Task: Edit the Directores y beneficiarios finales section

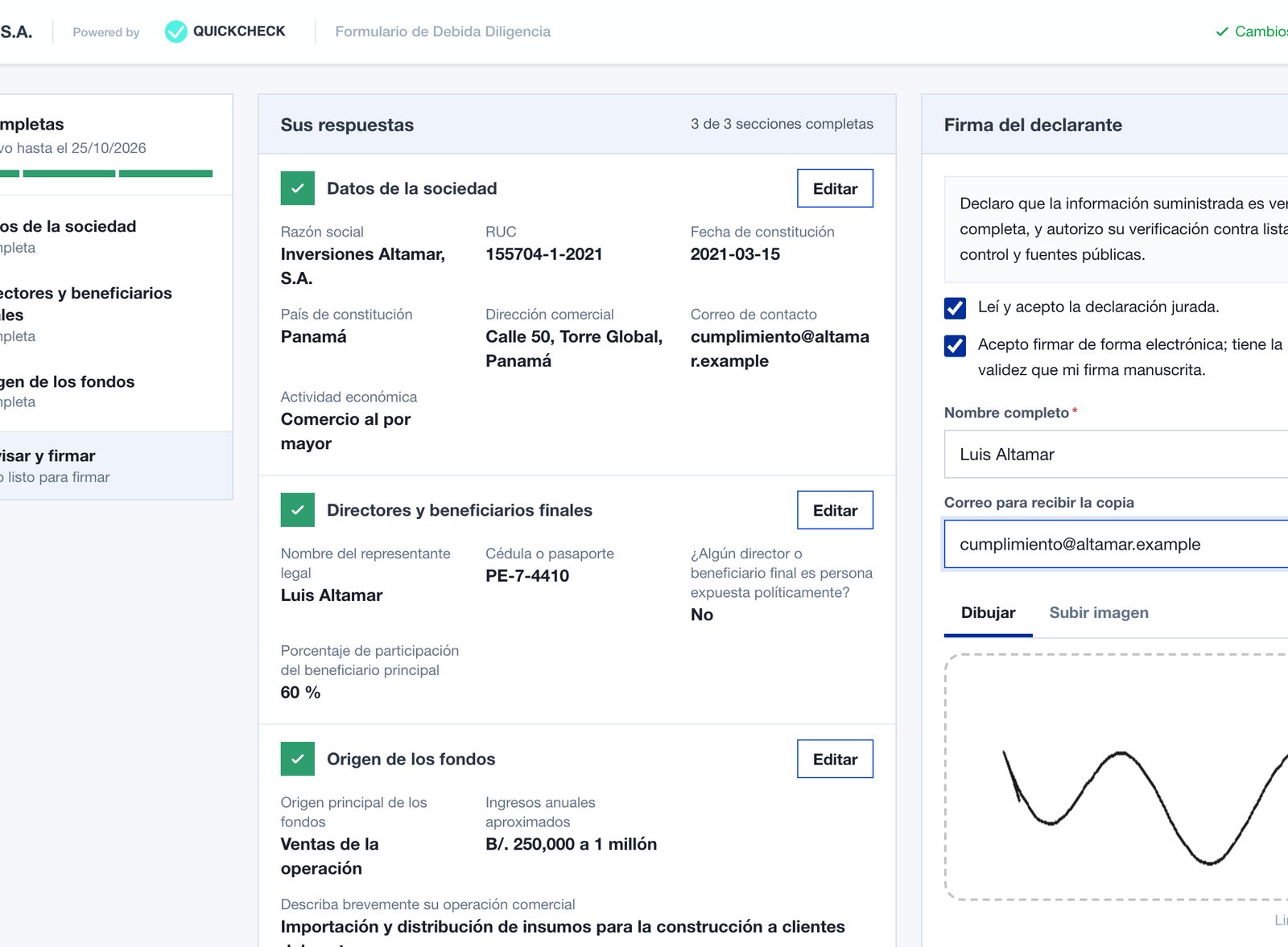Action: point(835,510)
